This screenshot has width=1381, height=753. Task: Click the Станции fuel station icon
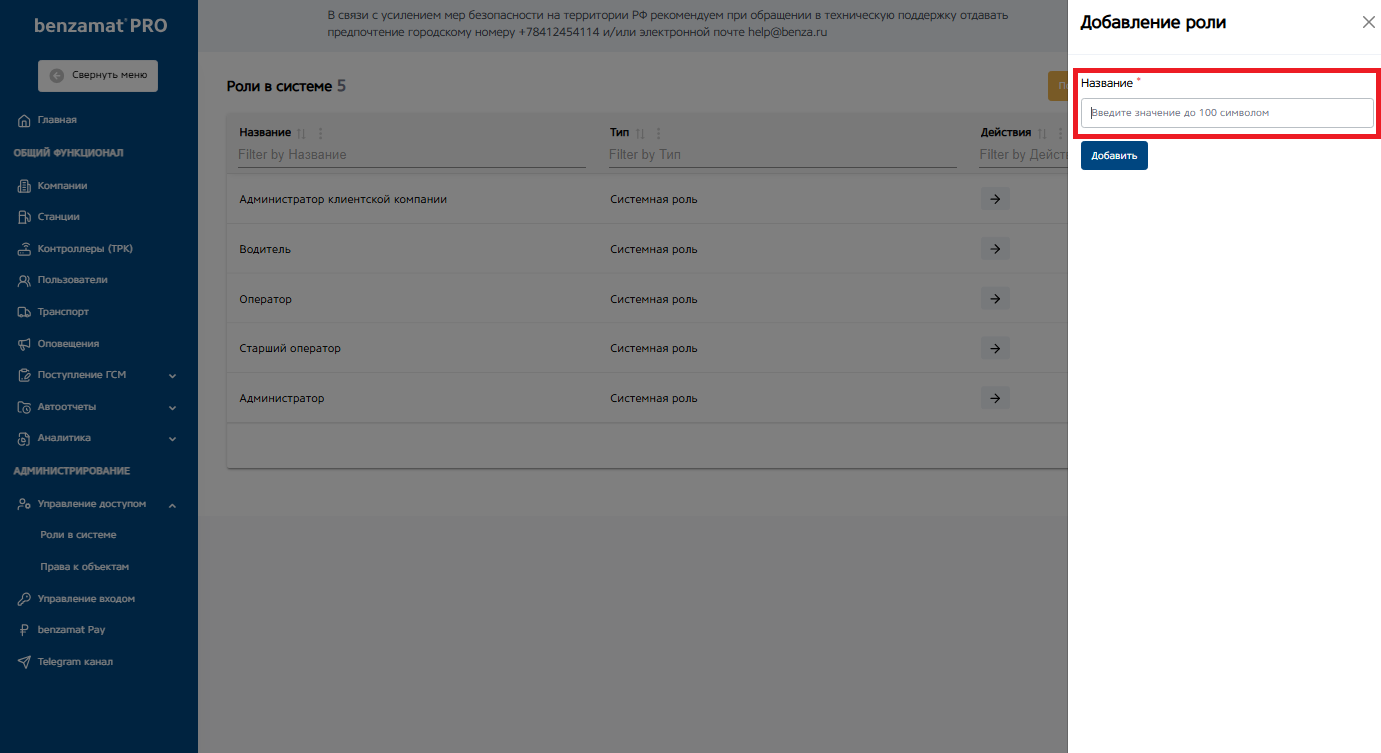click(x=25, y=217)
